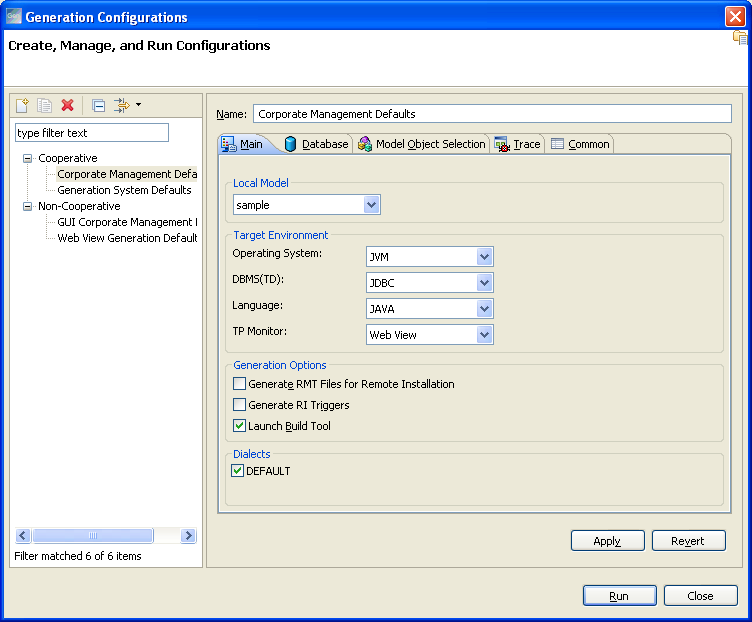Click the tree scrollbar right arrow
Viewport: 752px width, 622px height.
[x=188, y=535]
